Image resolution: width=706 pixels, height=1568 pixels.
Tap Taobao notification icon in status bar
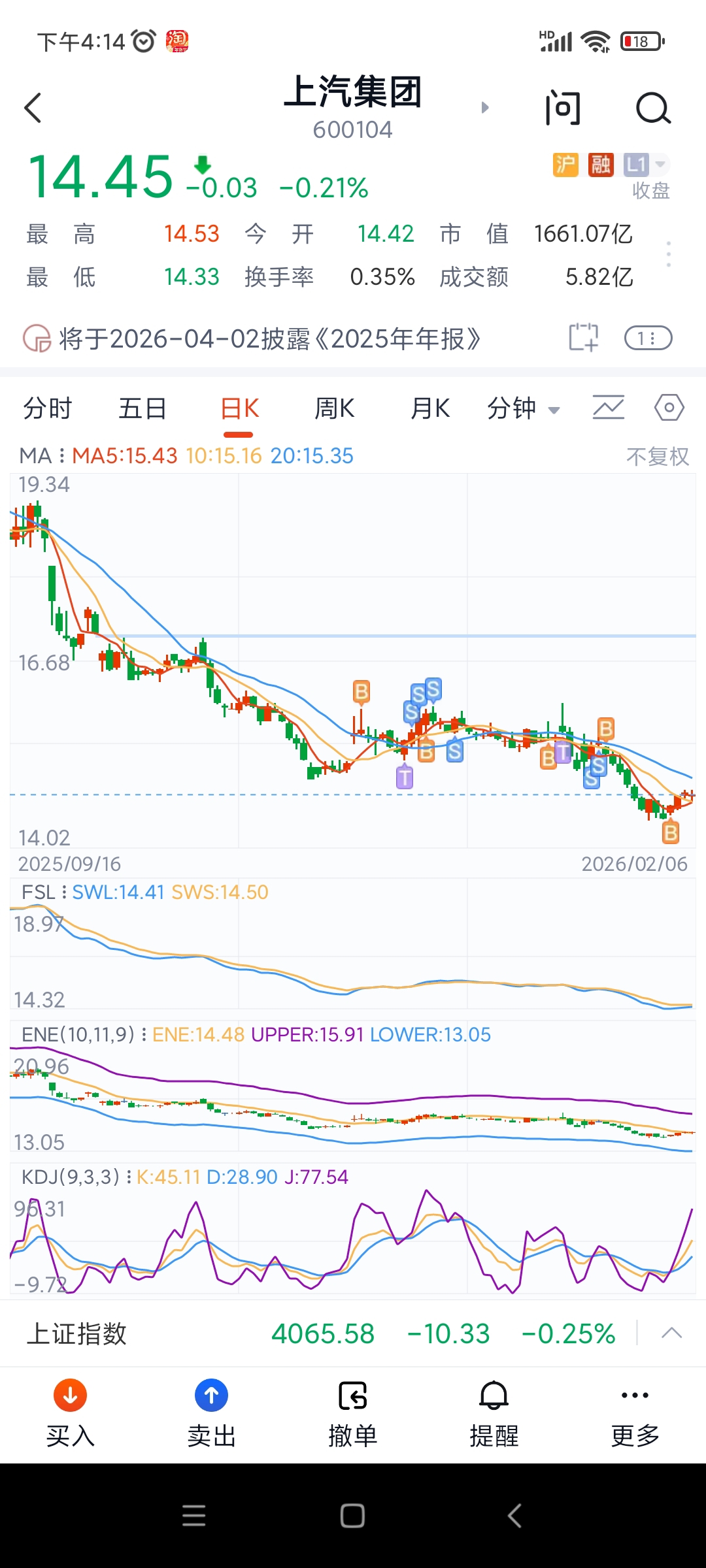tap(177, 41)
